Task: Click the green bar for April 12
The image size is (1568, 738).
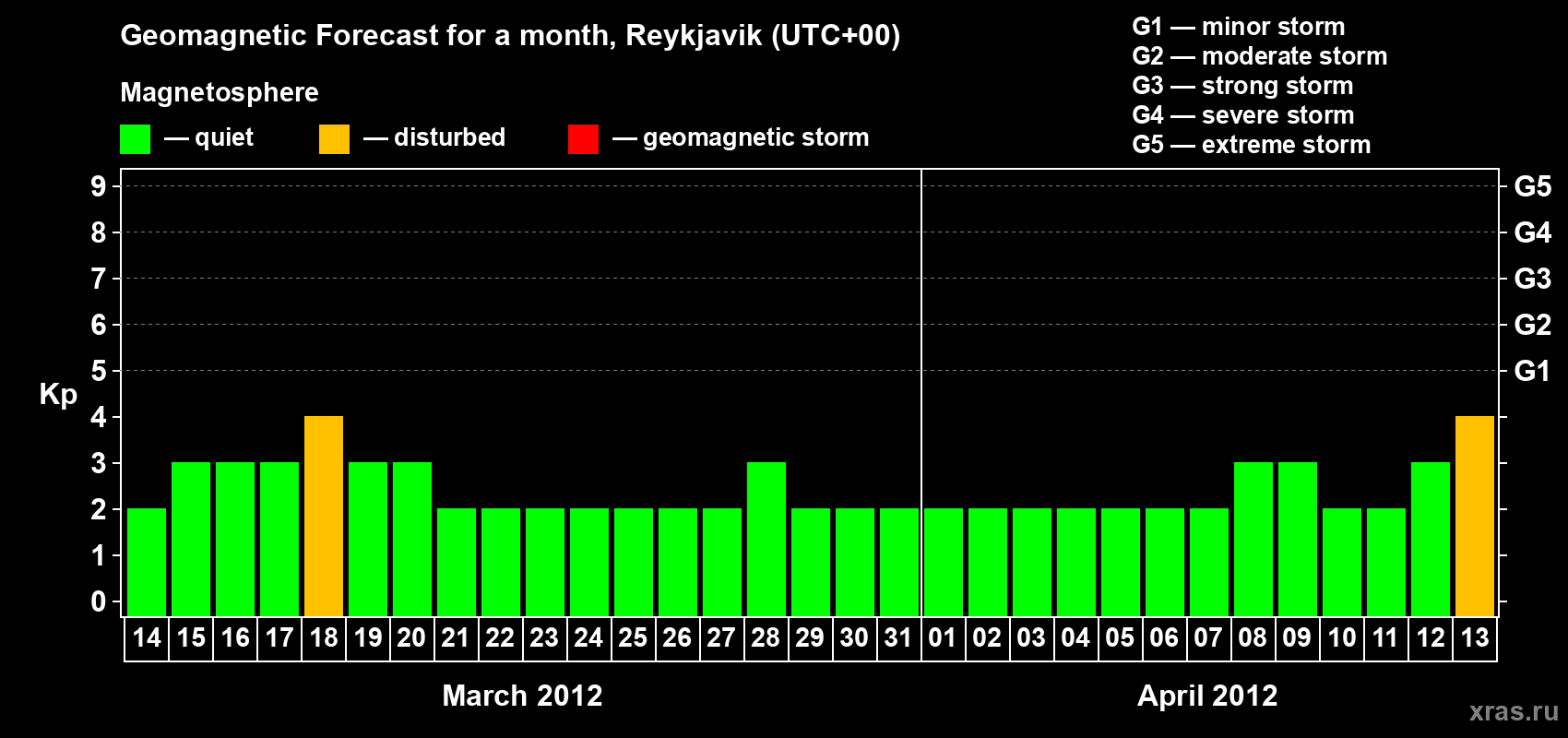Action: click(1431, 539)
